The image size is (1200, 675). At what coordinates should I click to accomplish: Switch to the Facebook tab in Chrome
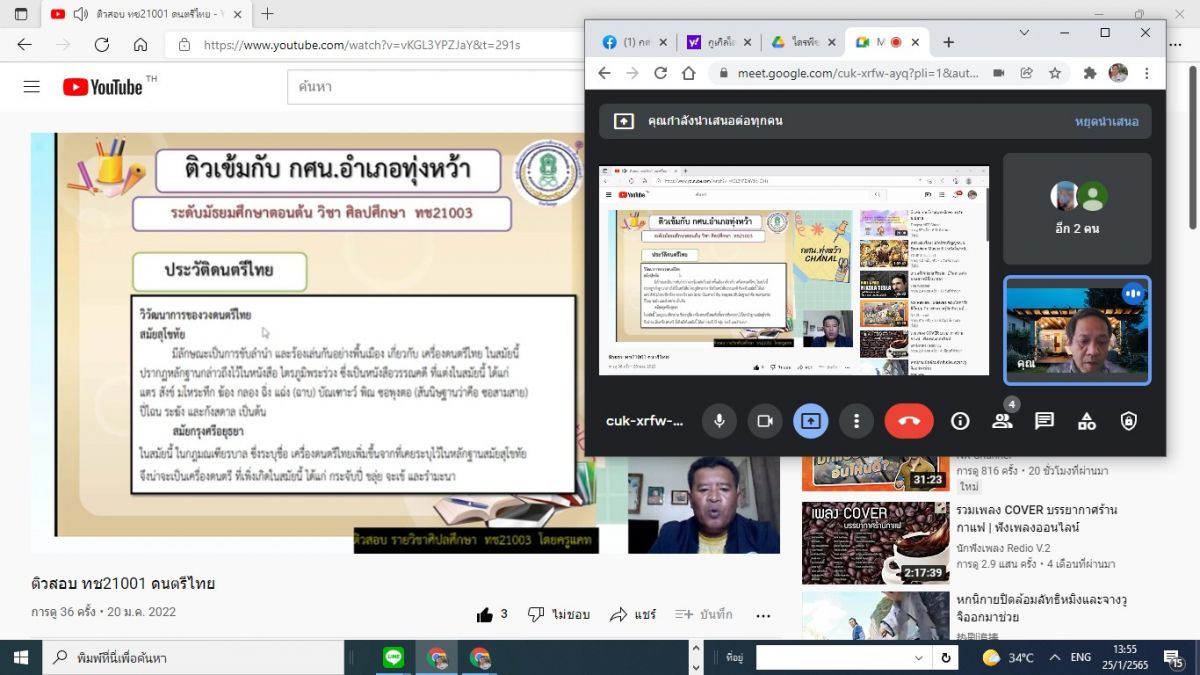[627, 42]
